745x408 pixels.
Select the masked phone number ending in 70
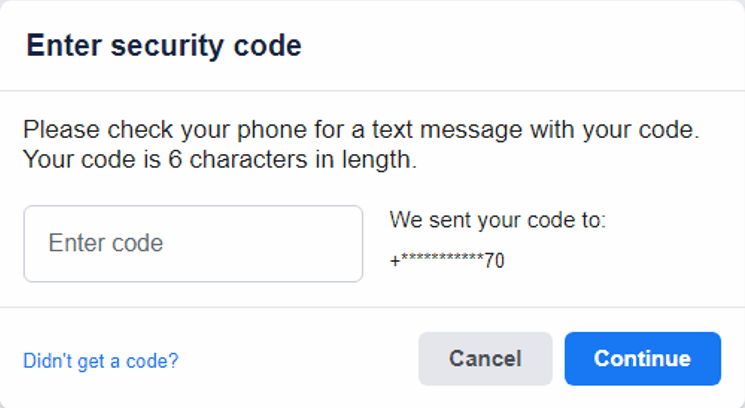pos(447,262)
